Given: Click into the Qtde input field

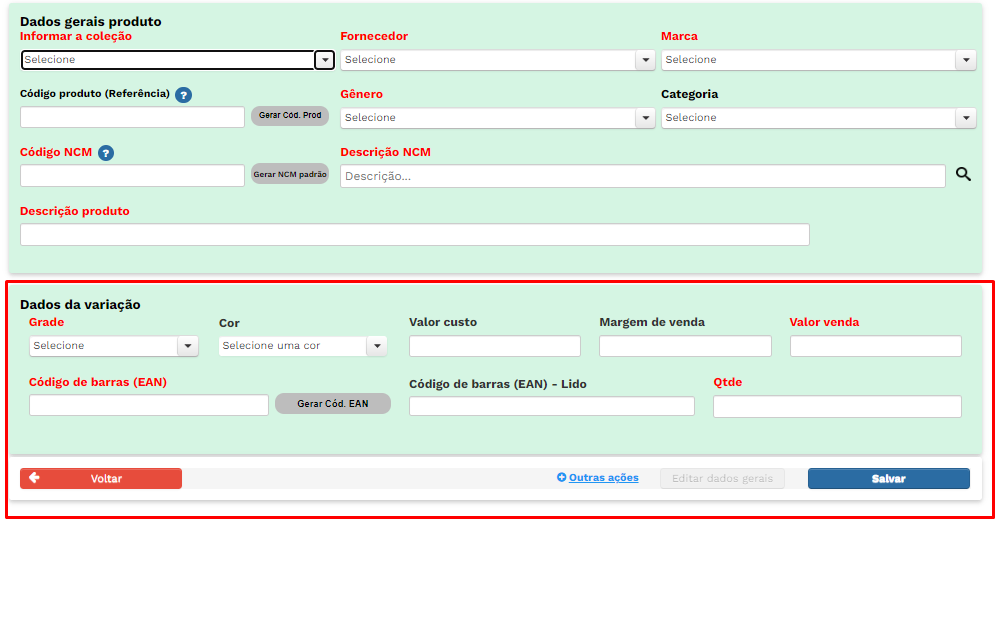Looking at the screenshot, I should pyautogui.click(x=837, y=407).
